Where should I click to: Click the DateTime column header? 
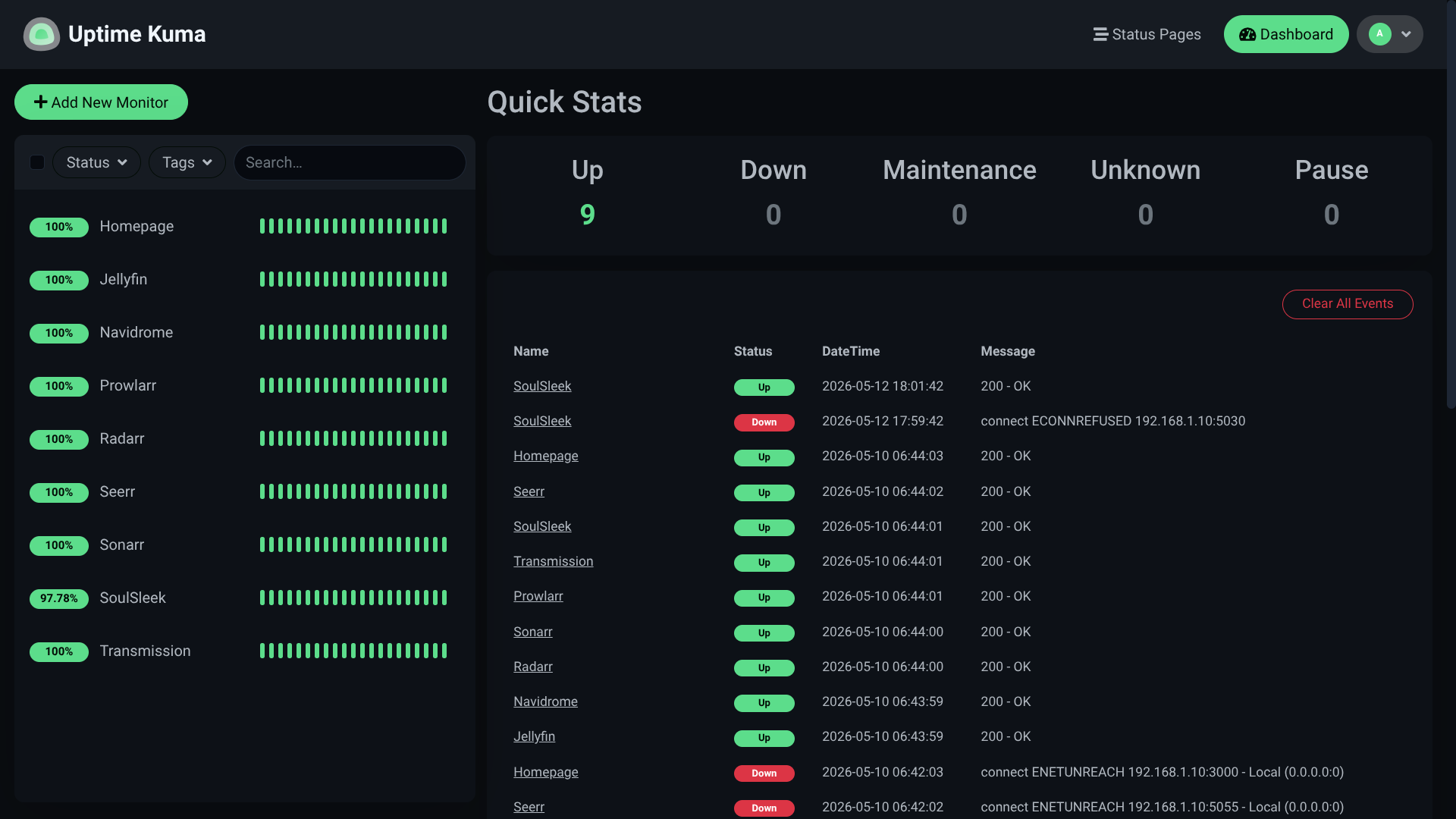pos(851,351)
